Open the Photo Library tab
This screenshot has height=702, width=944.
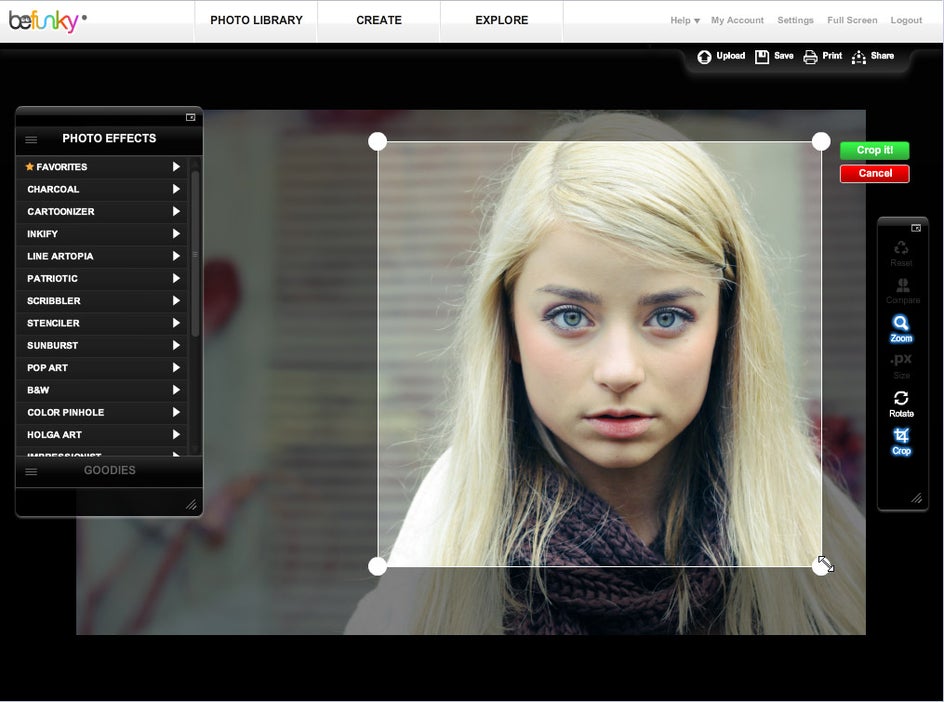(256, 20)
